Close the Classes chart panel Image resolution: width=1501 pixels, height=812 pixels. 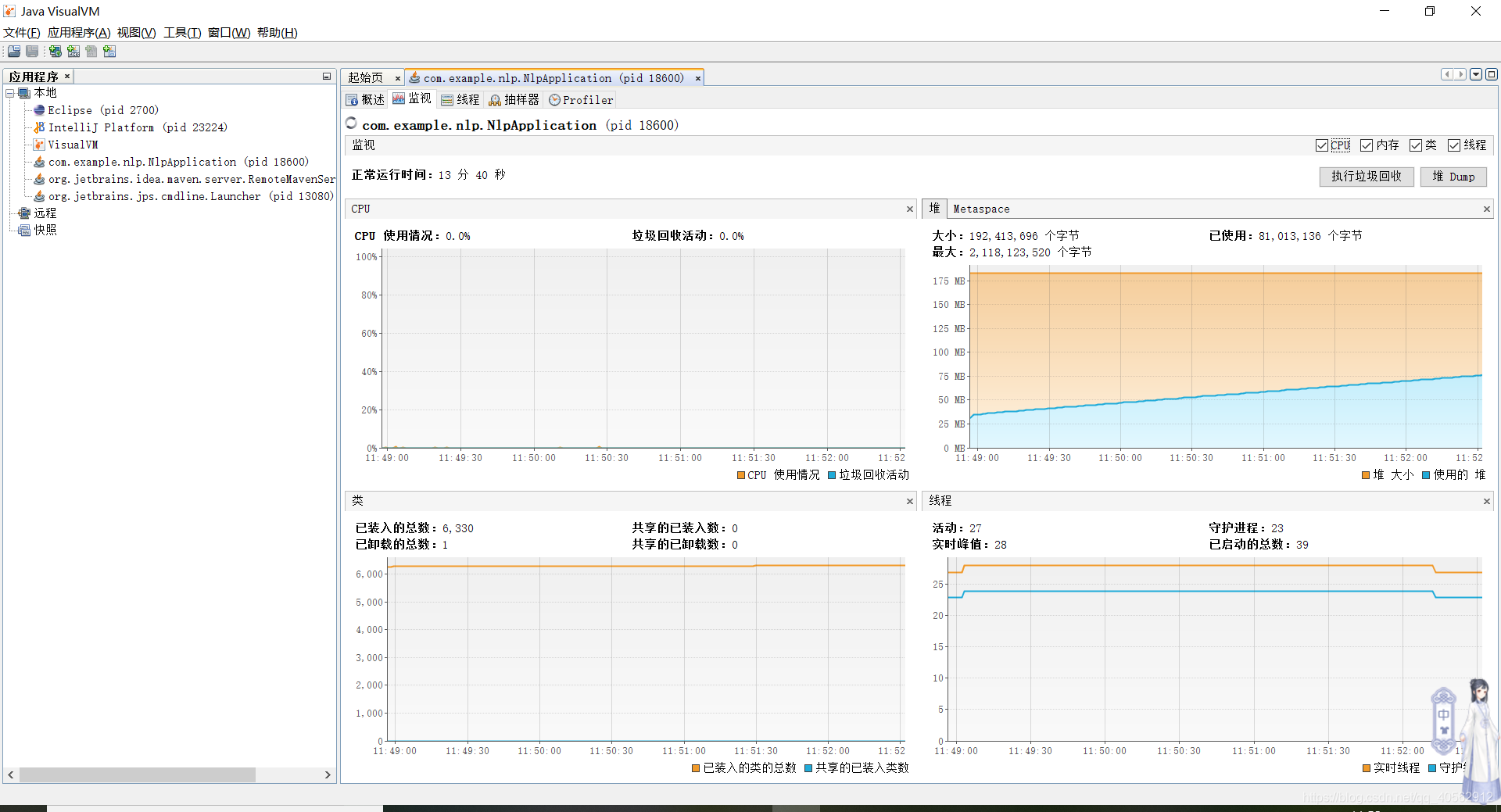tap(910, 501)
